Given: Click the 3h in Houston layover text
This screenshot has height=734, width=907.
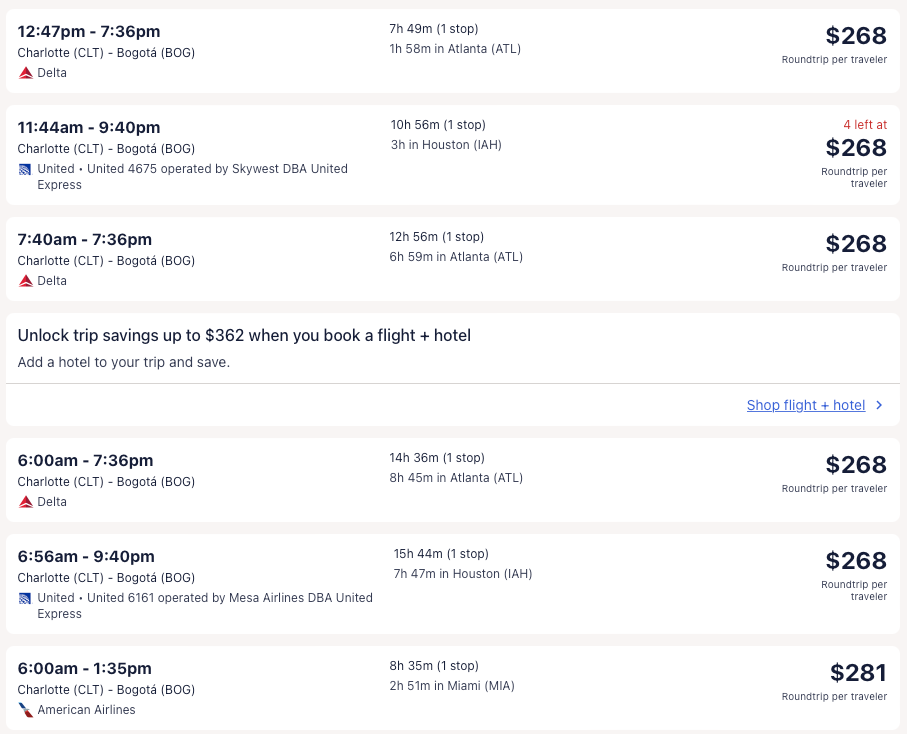Looking at the screenshot, I should (446, 145).
